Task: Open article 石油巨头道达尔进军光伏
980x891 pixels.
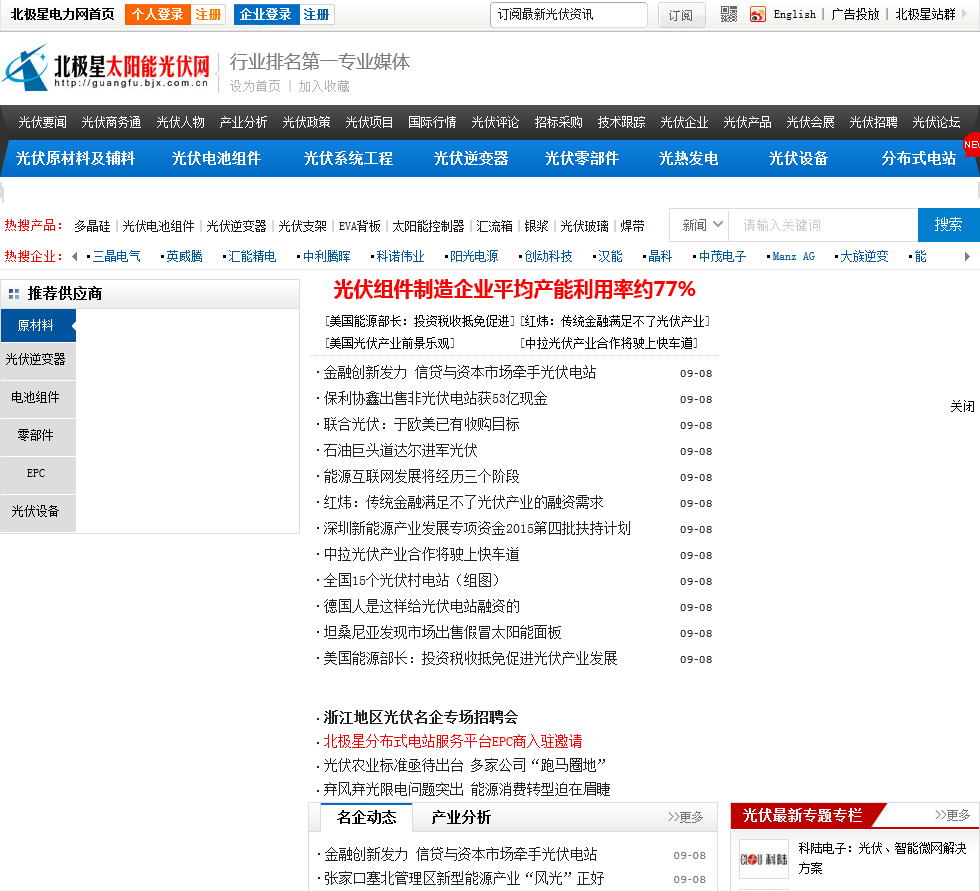Action: (400, 450)
